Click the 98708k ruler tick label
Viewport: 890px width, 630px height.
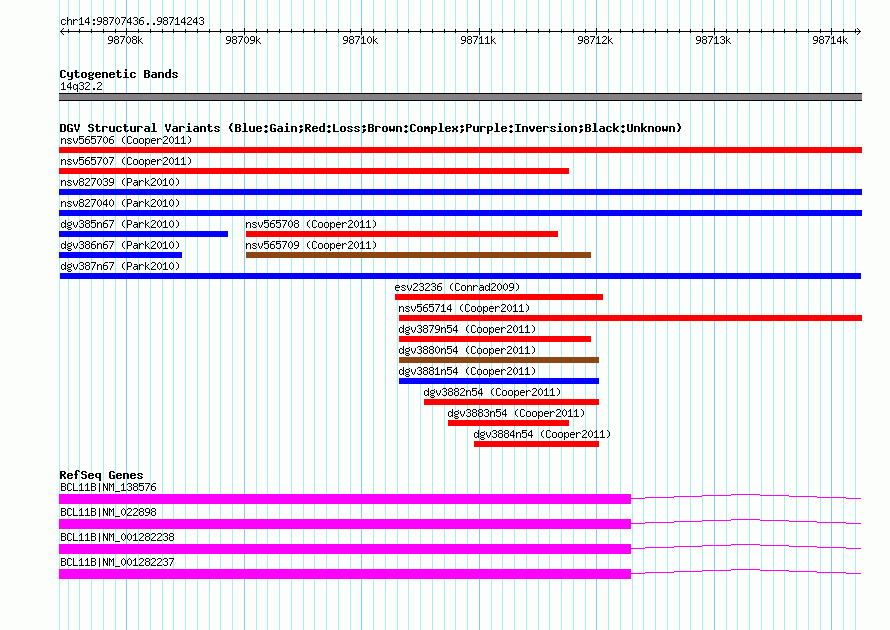(125, 40)
